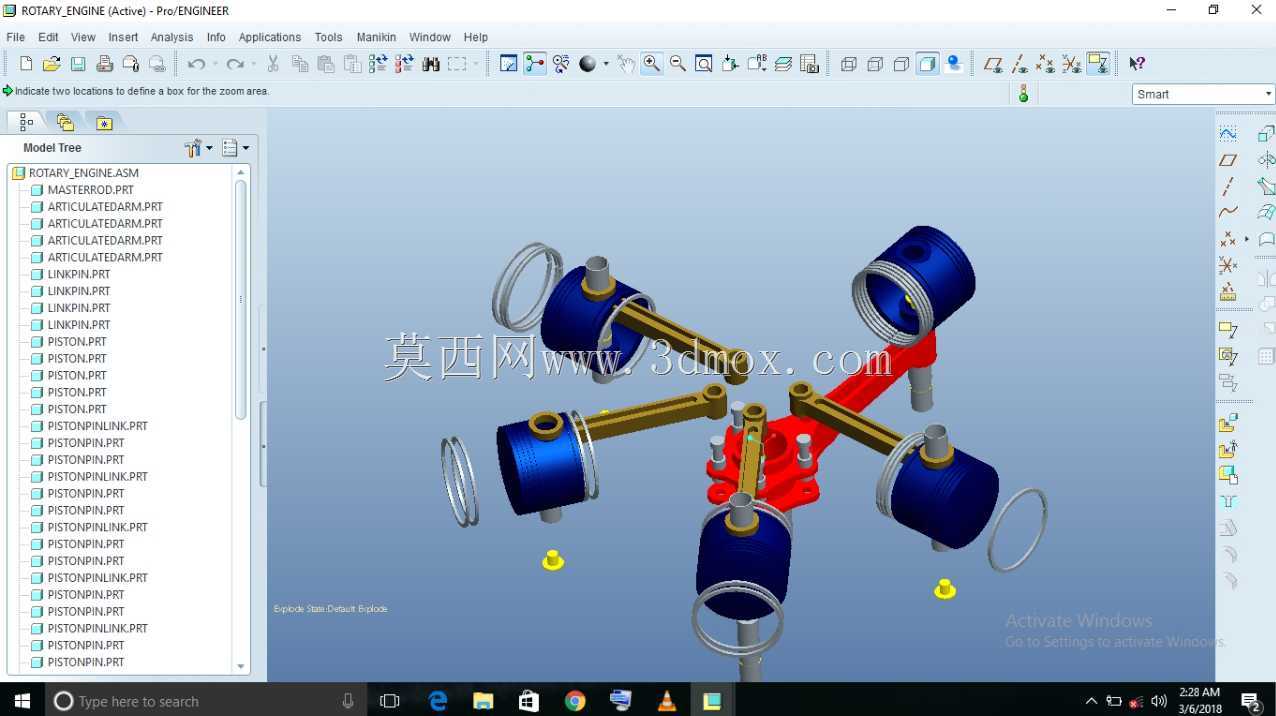Select the Datum Plane tool in right toolbar
Viewport: 1276px width, 716px height.
(1228, 160)
